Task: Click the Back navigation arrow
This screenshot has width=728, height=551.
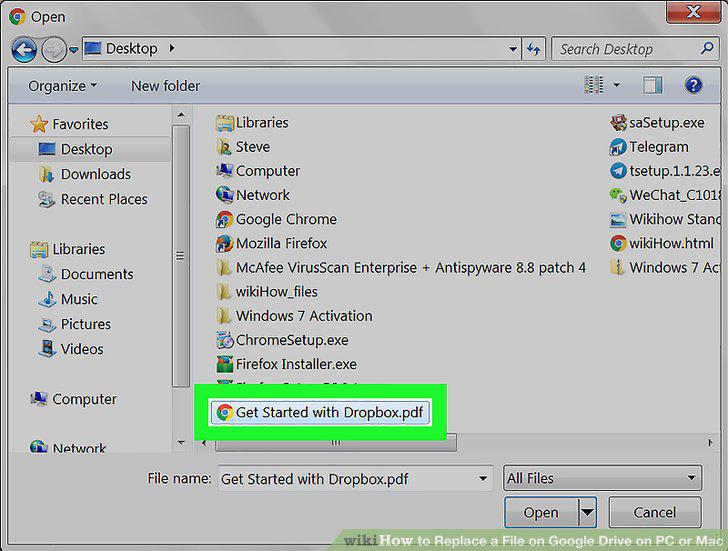Action: pyautogui.click(x=24, y=50)
